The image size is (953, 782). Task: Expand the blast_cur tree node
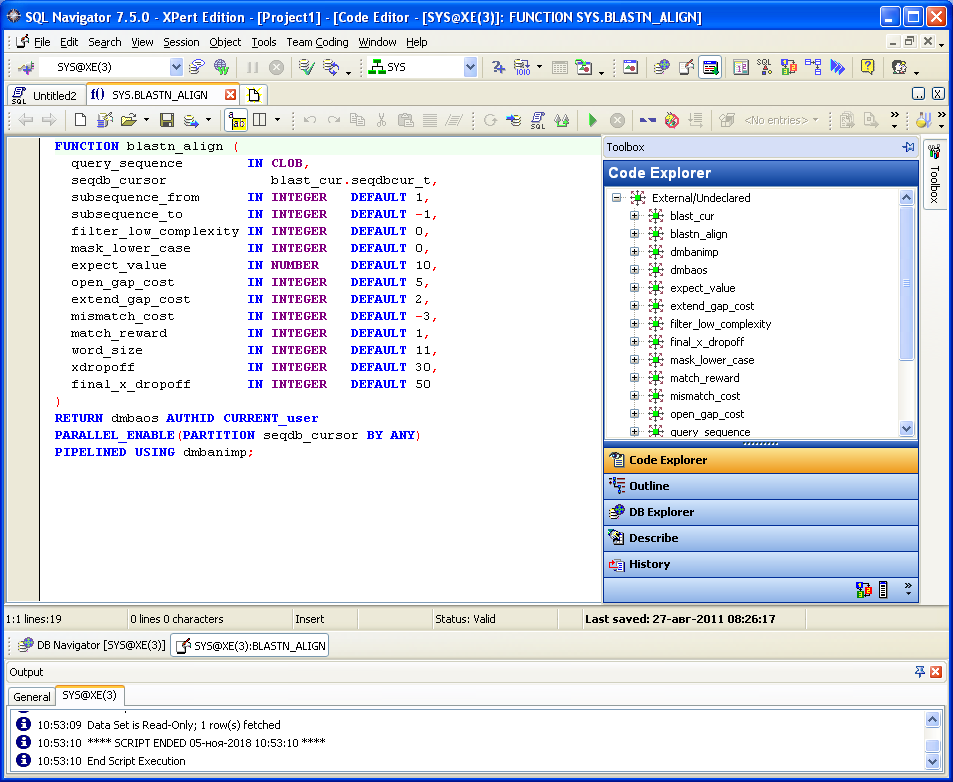coord(634,216)
